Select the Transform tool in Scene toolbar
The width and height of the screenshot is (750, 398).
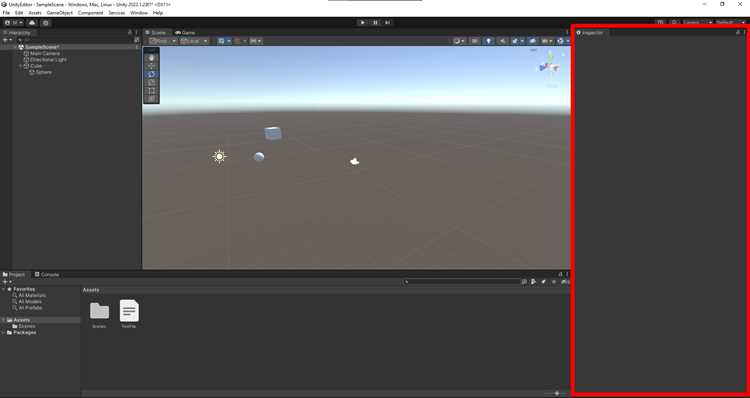click(152, 99)
